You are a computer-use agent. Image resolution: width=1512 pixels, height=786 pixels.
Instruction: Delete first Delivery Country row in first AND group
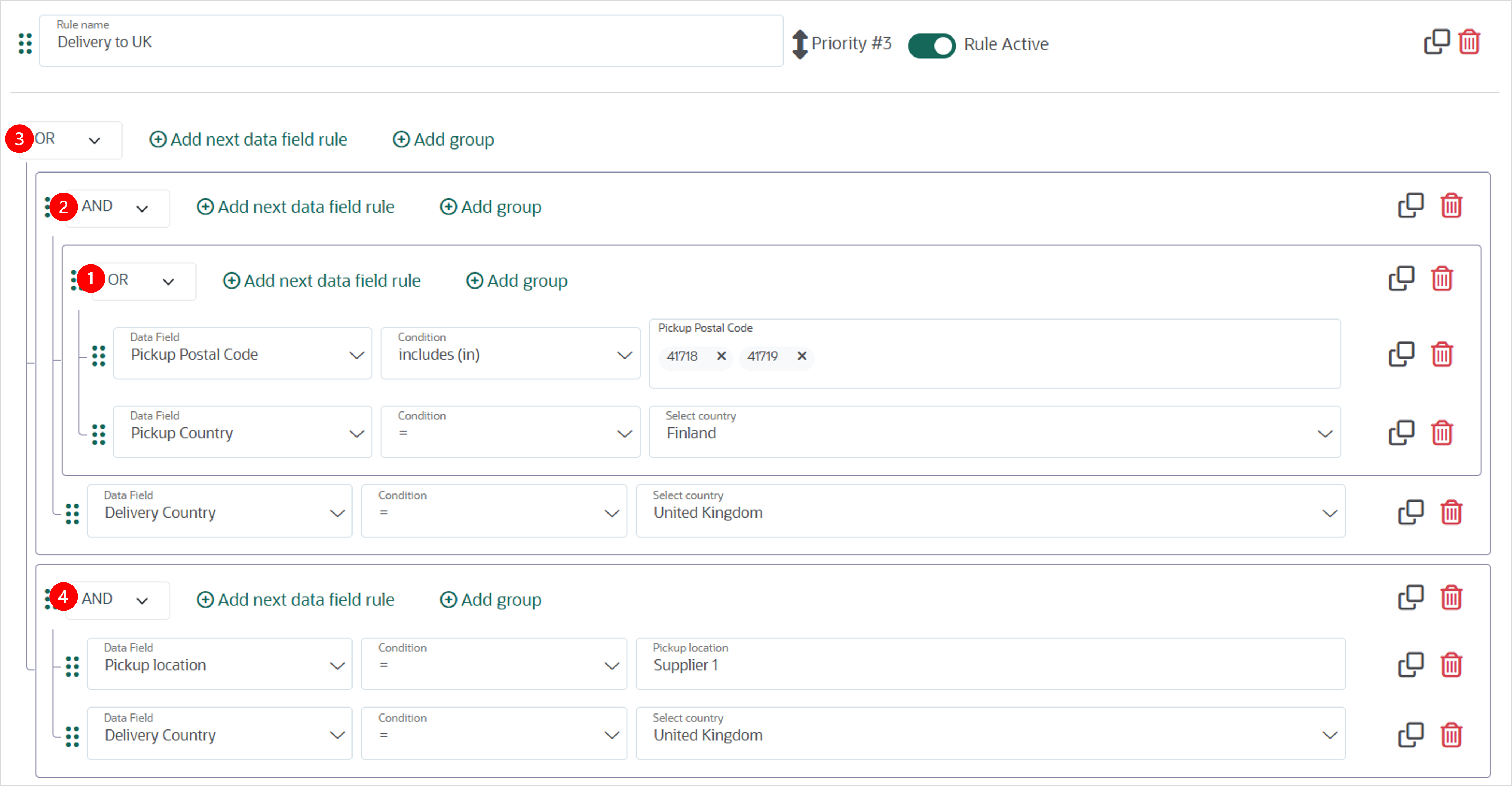[x=1451, y=512]
